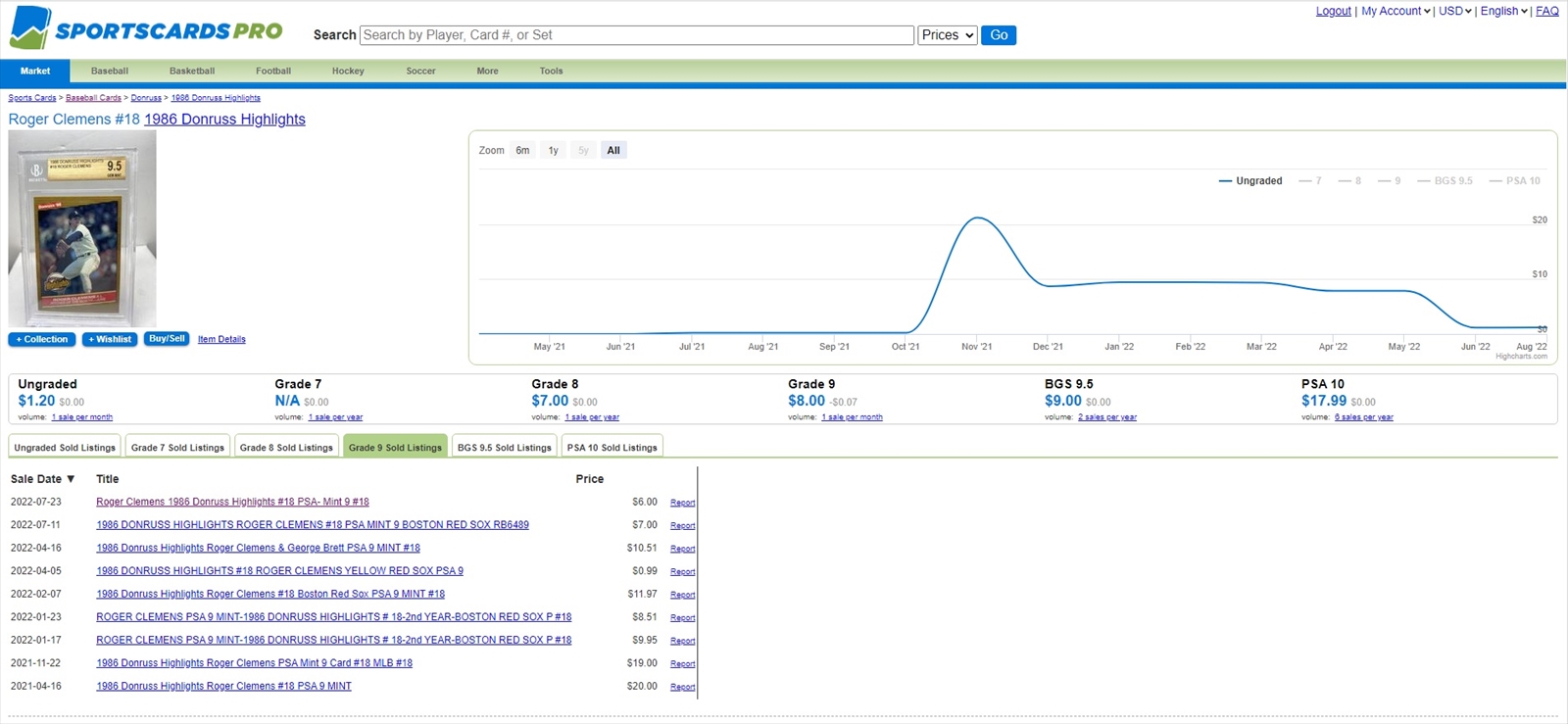Go to Donruss breadcrumb
This screenshot has width=1568, height=724.
(x=146, y=98)
